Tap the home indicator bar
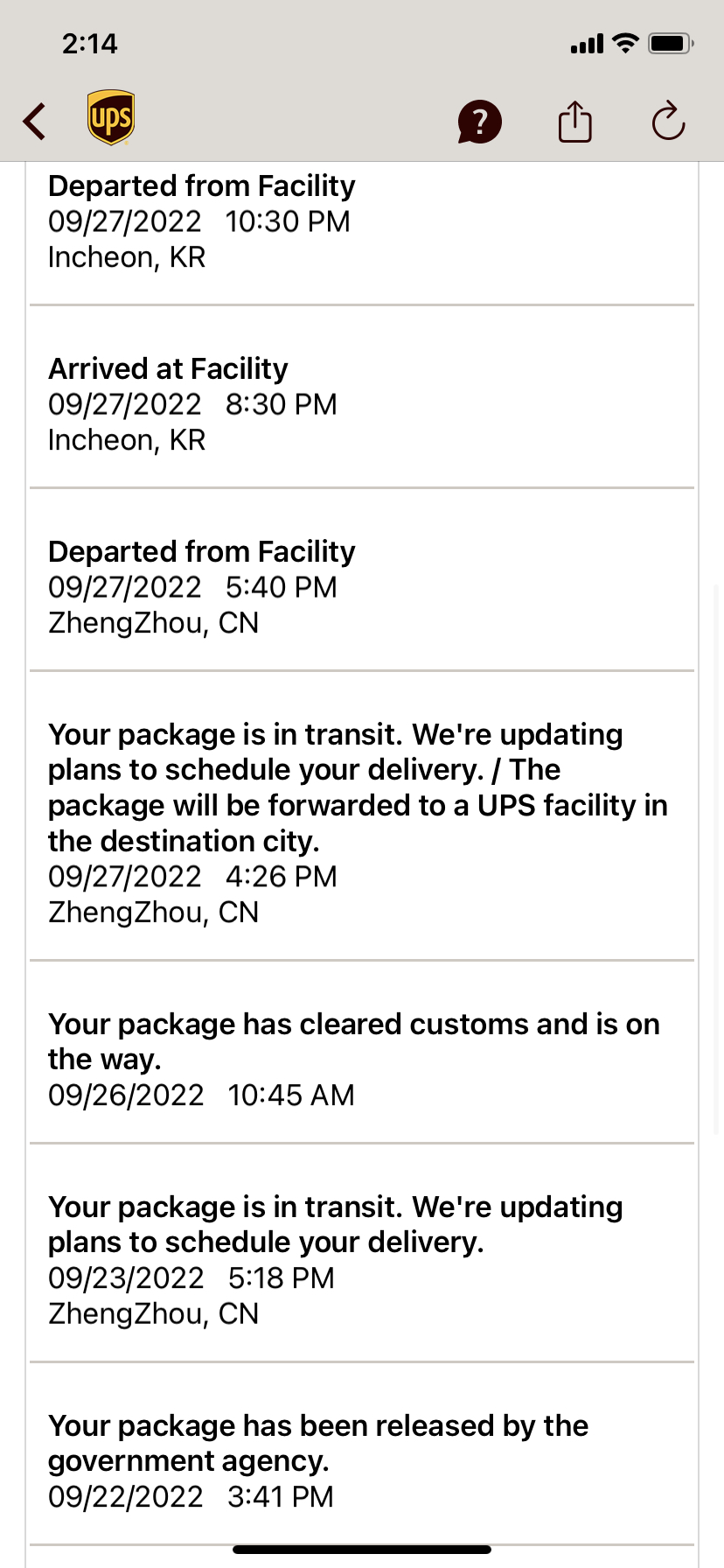Viewport: 724px width, 1568px height. click(x=362, y=1550)
